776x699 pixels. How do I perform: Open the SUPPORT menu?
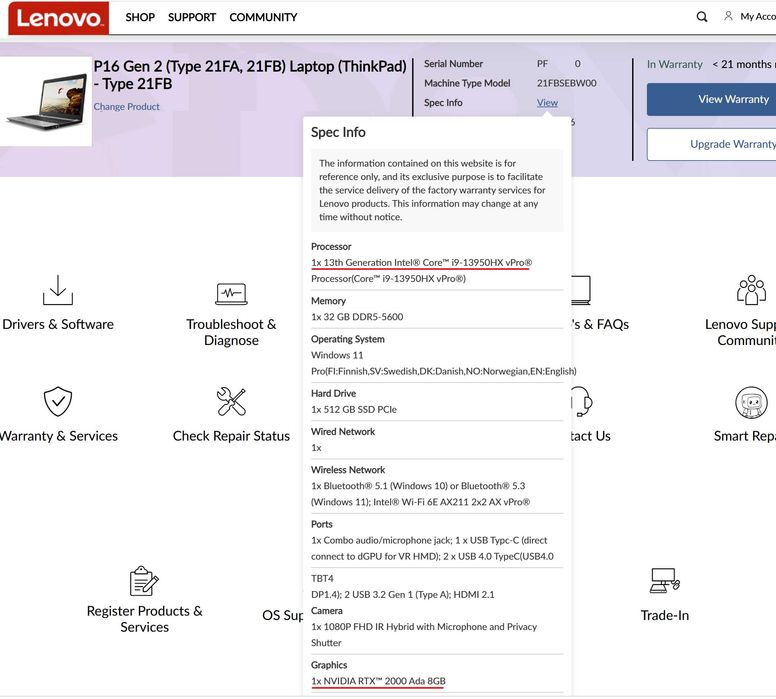point(192,17)
